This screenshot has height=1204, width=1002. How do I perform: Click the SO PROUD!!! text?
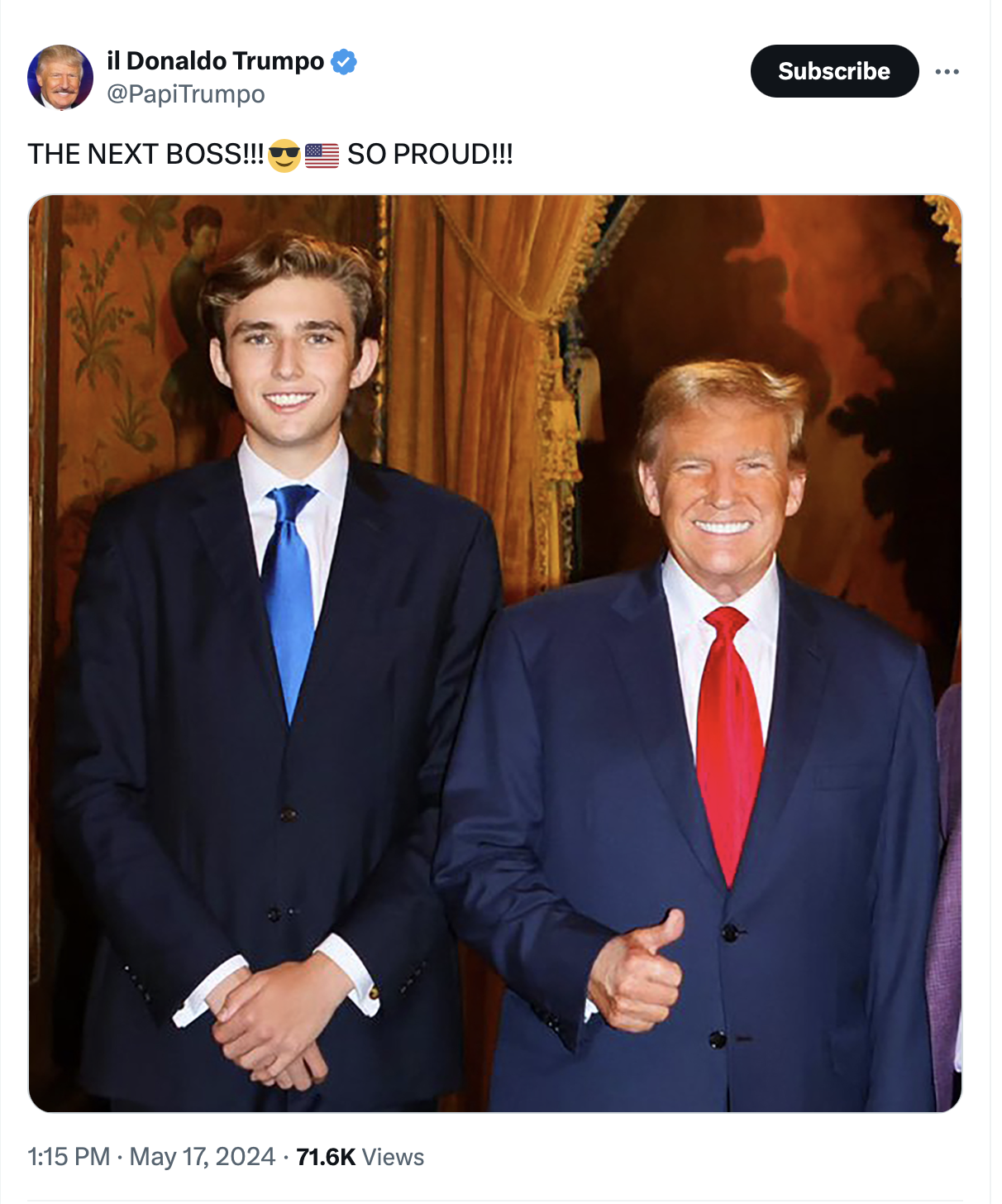[430, 155]
